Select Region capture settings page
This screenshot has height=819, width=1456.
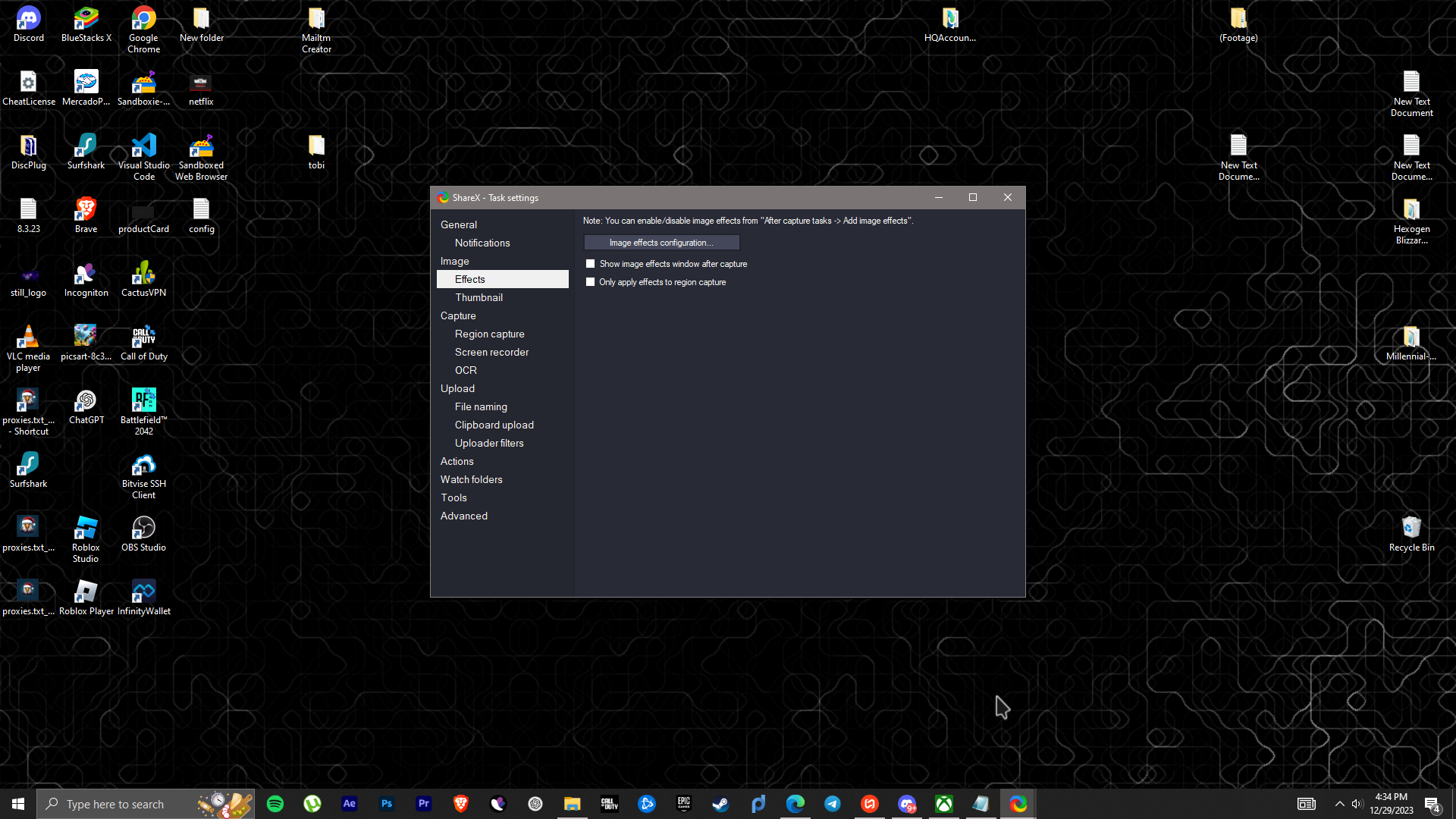click(x=489, y=334)
